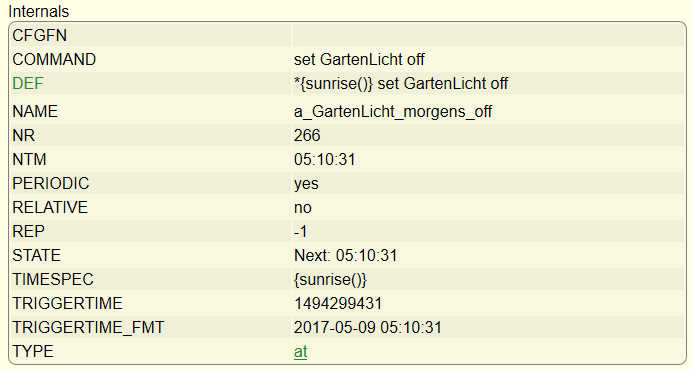This screenshot has width=692, height=370.
Task: Click the TRIGGERTIME_FMT row label
Action: [x=88, y=328]
